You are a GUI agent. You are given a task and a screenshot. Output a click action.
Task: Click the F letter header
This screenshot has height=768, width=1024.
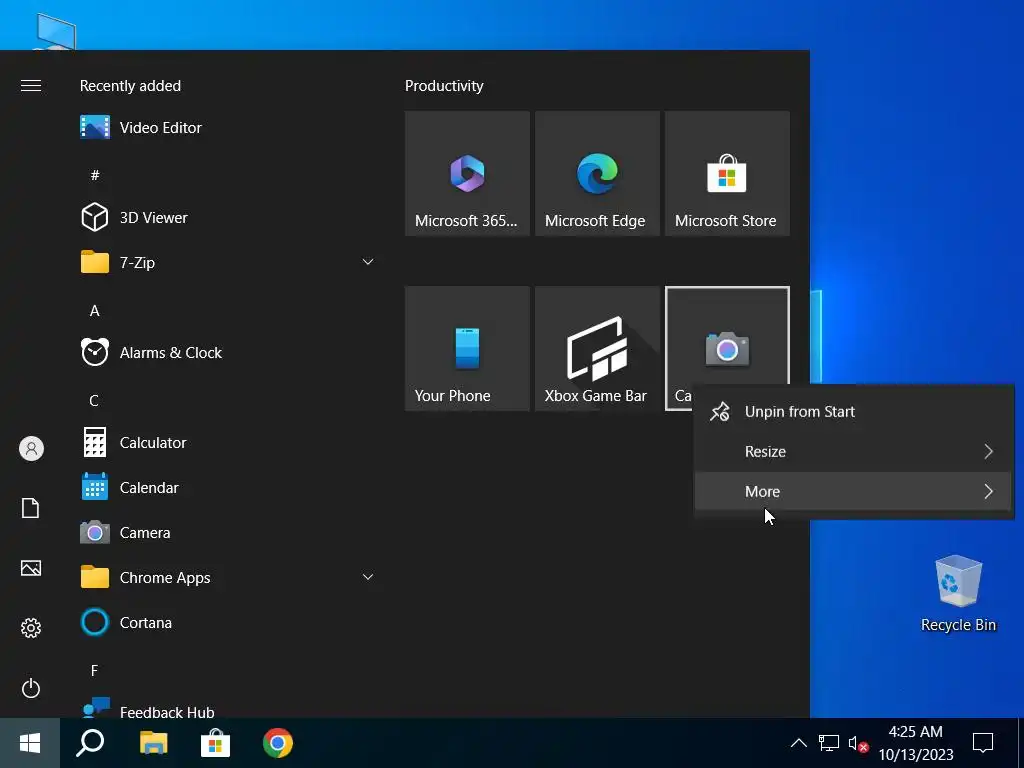click(94, 671)
